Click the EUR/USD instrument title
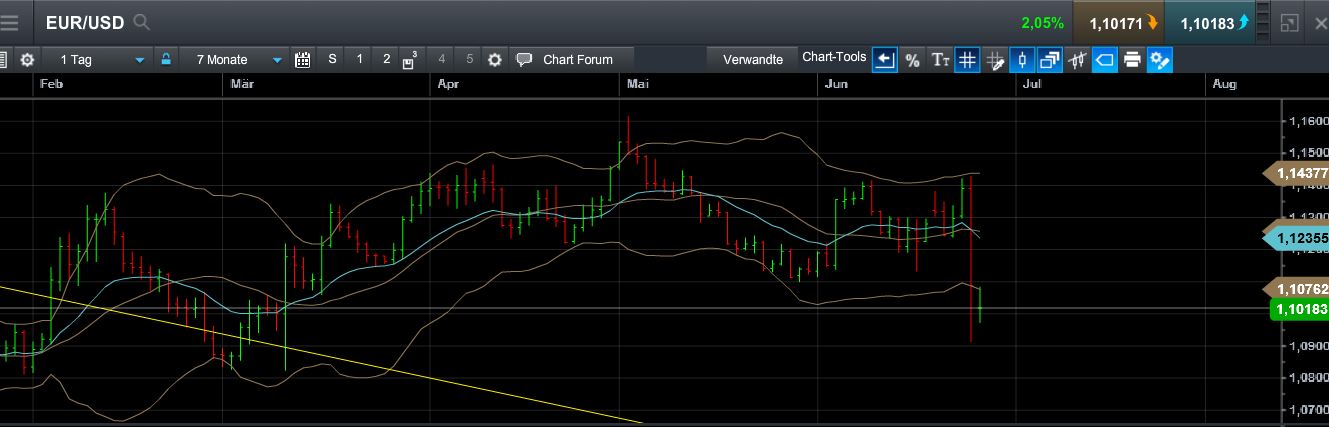Screen dimensions: 1329x427 86,22
